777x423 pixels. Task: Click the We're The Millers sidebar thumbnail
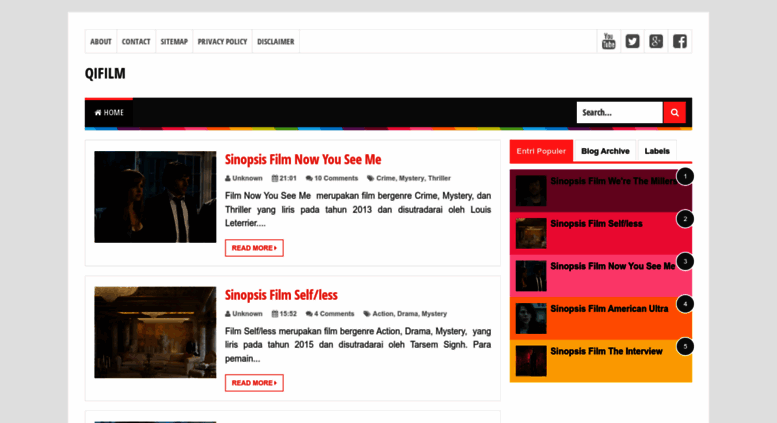pyautogui.click(x=531, y=191)
